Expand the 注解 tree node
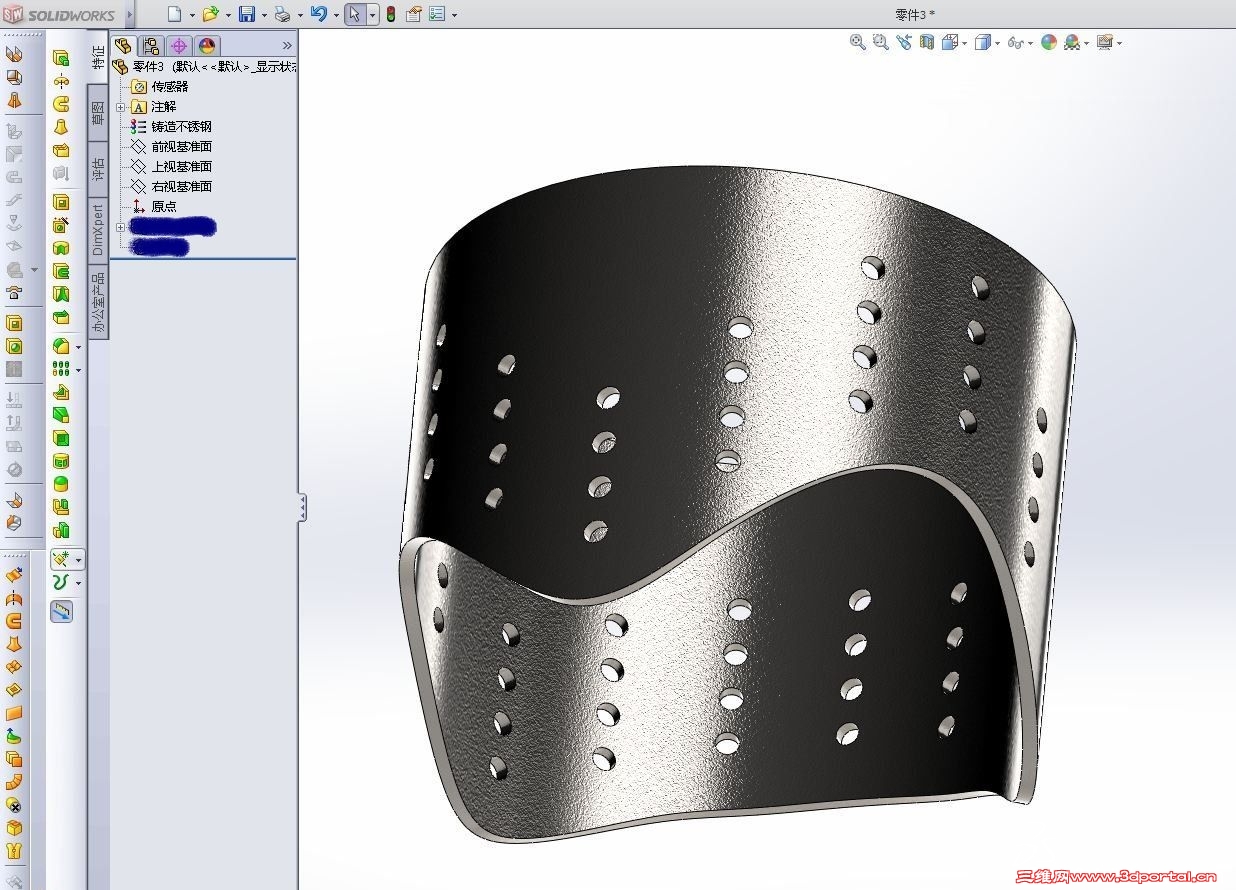The image size is (1236, 890). [x=120, y=107]
